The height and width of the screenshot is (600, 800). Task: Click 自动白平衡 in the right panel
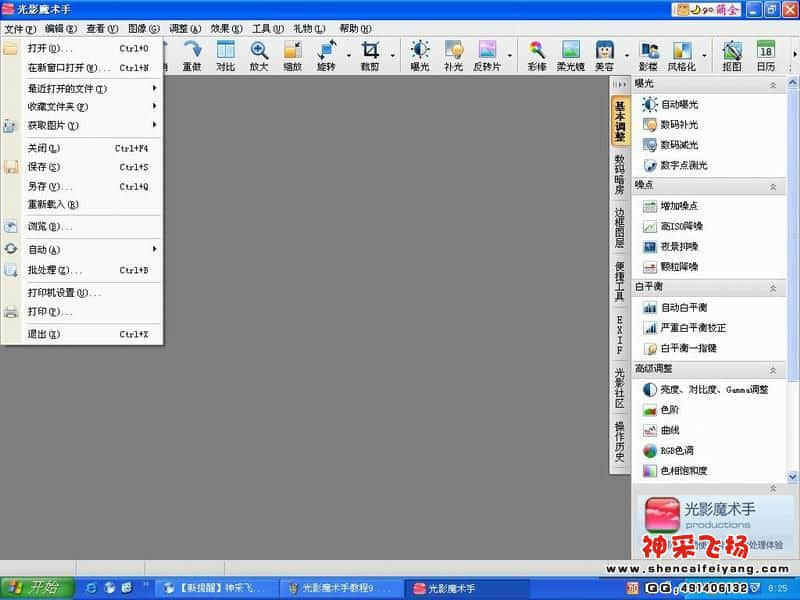pyautogui.click(x=683, y=307)
